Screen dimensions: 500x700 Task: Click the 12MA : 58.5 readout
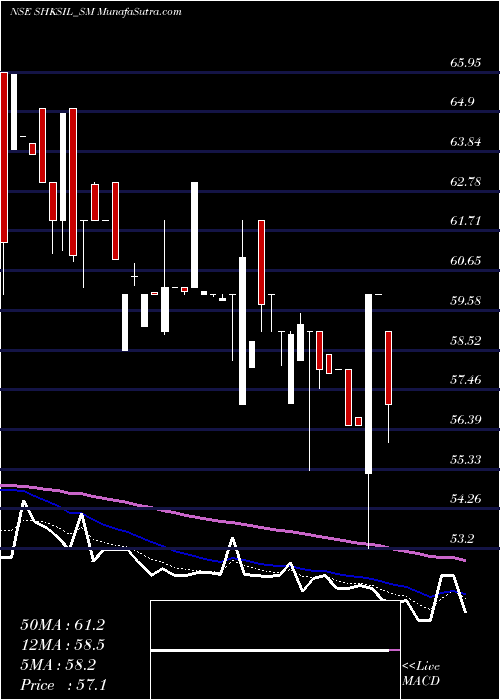(62, 645)
